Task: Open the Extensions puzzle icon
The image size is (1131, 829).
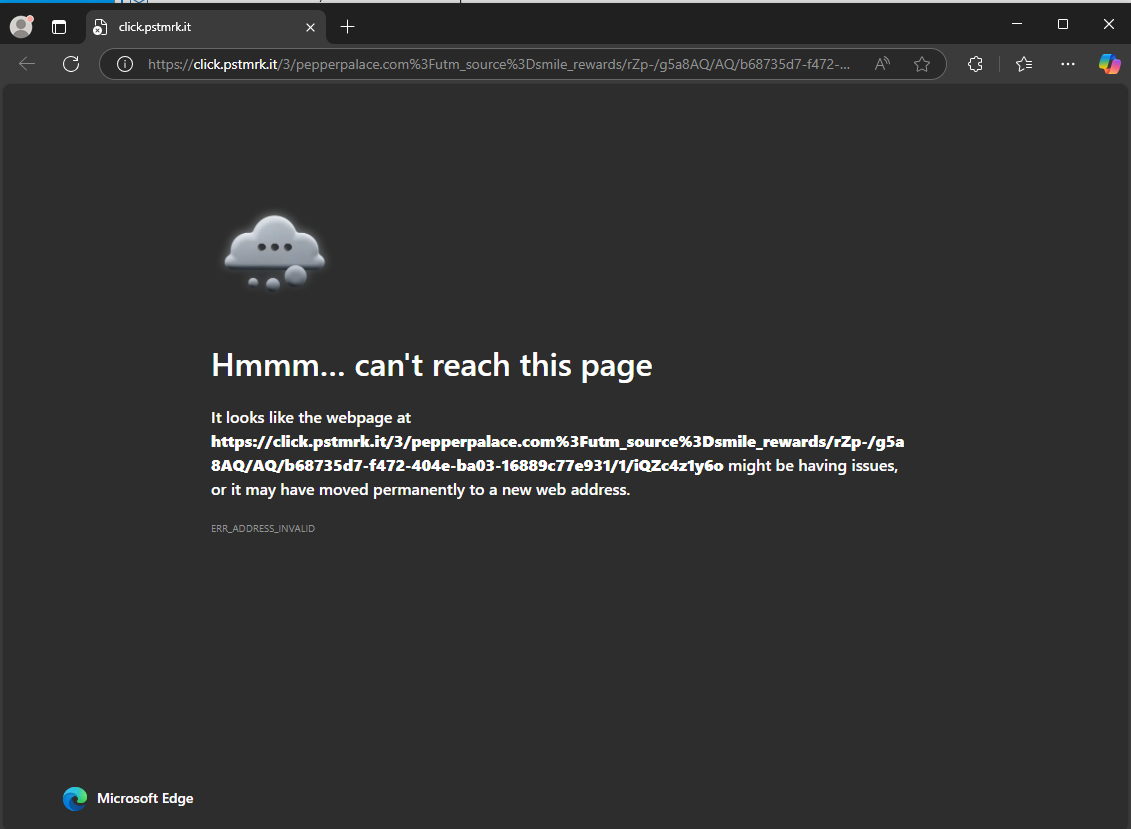Action: 975,64
